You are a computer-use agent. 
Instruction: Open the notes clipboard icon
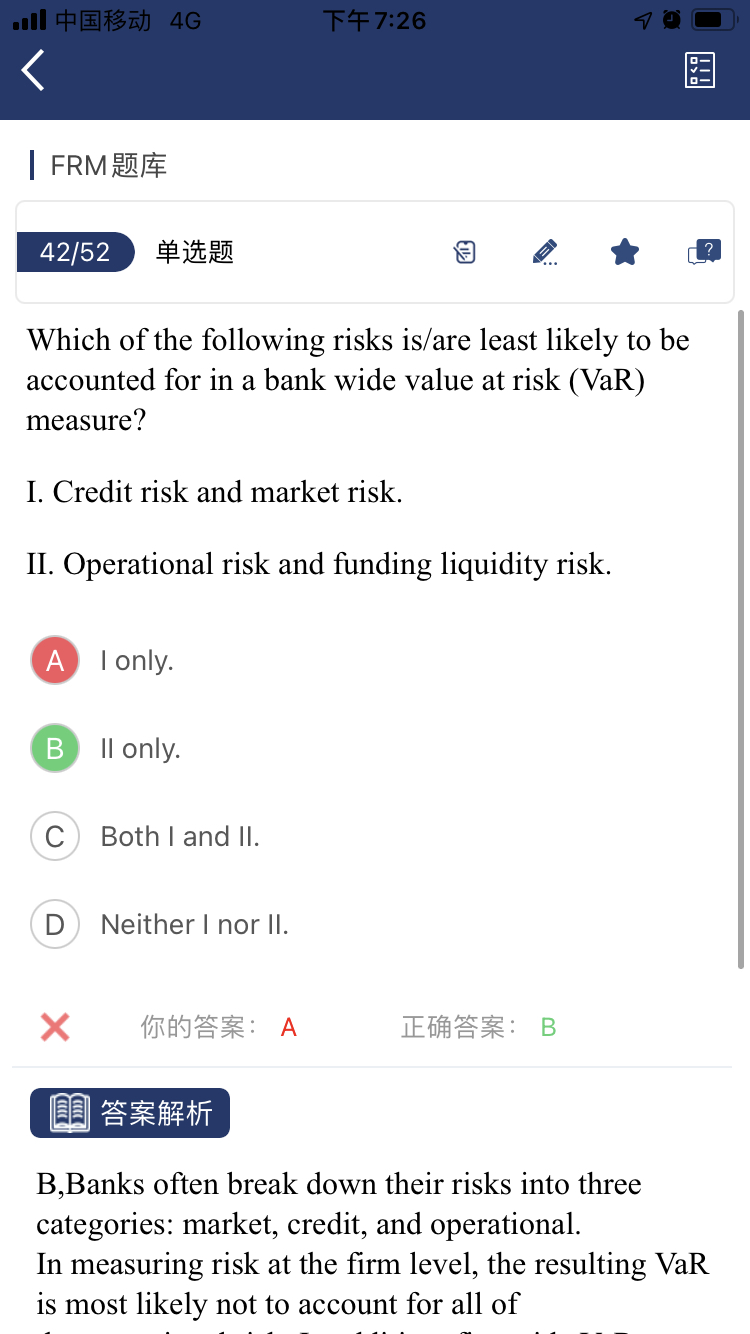click(465, 252)
